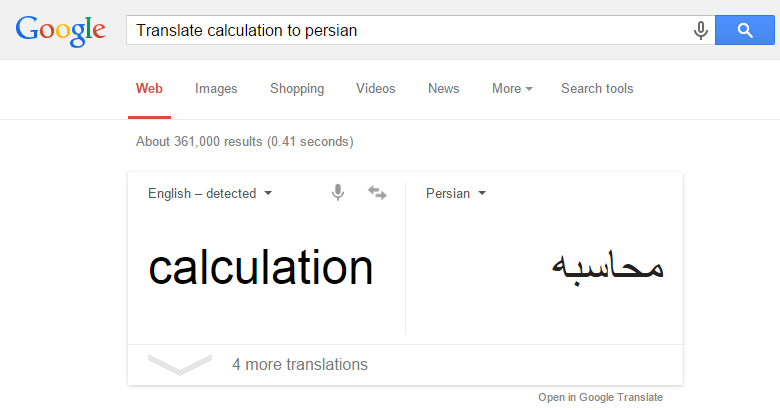This screenshot has height=410, width=780.
Task: Switch to the Shopping tab
Action: coord(297,89)
